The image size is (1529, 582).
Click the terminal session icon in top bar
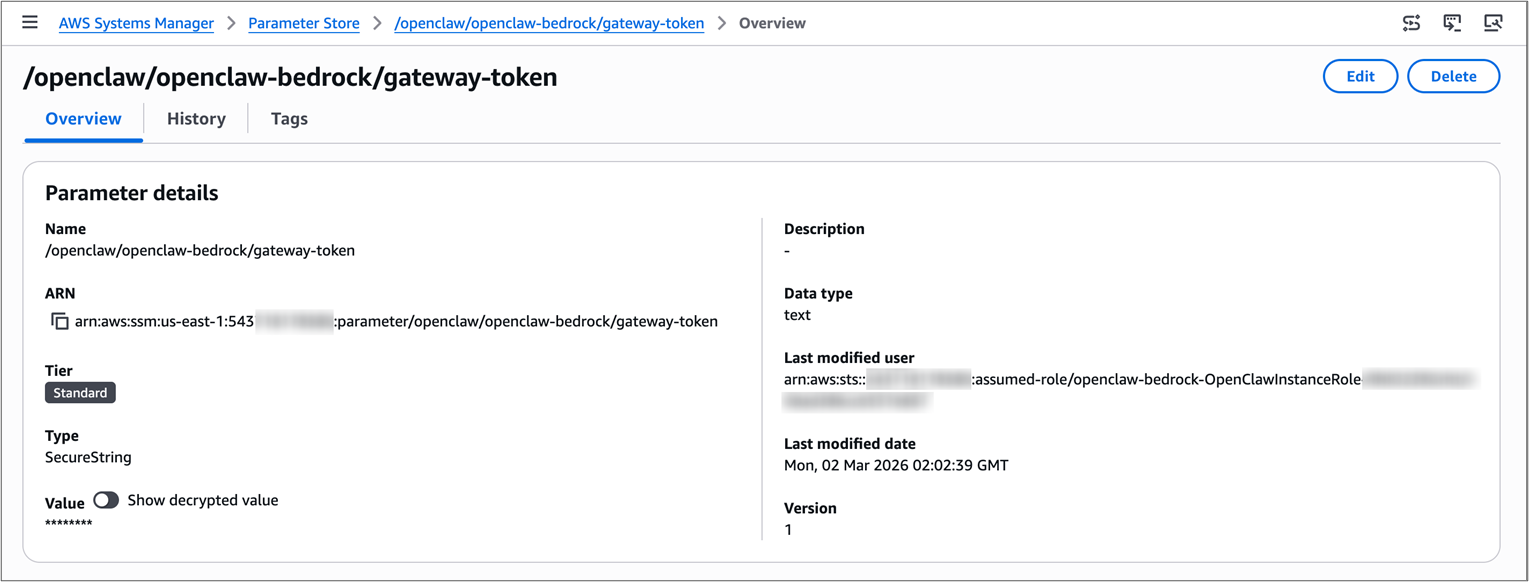tap(1452, 23)
